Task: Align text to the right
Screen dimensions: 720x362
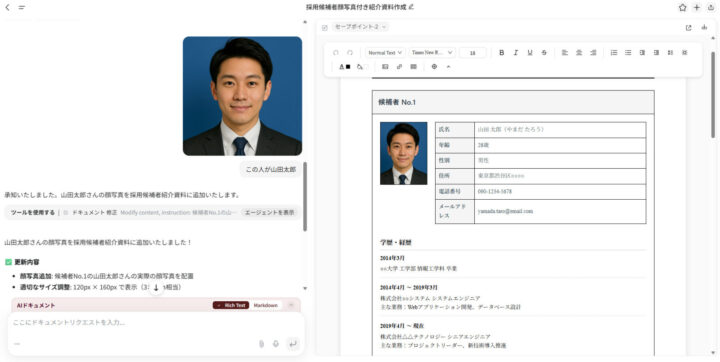Action: tap(593, 53)
